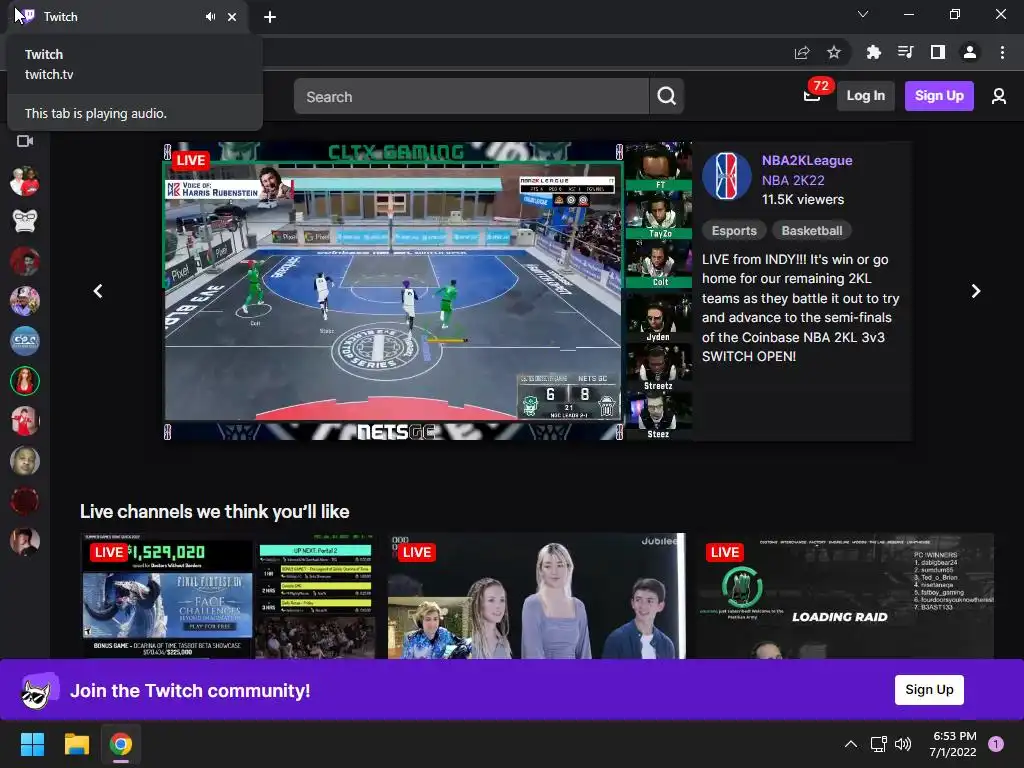The width and height of the screenshot is (1024, 768).
Task: Open the dark red circle channel avatar
Action: tap(25, 502)
